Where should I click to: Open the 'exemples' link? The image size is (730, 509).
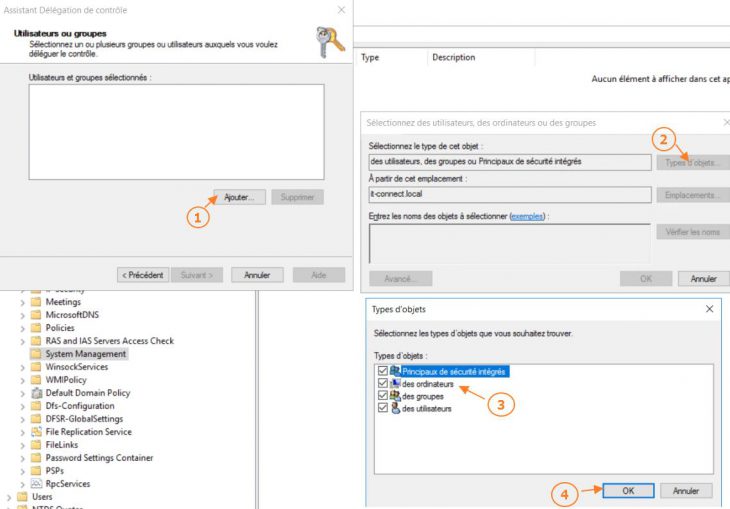(x=526, y=216)
